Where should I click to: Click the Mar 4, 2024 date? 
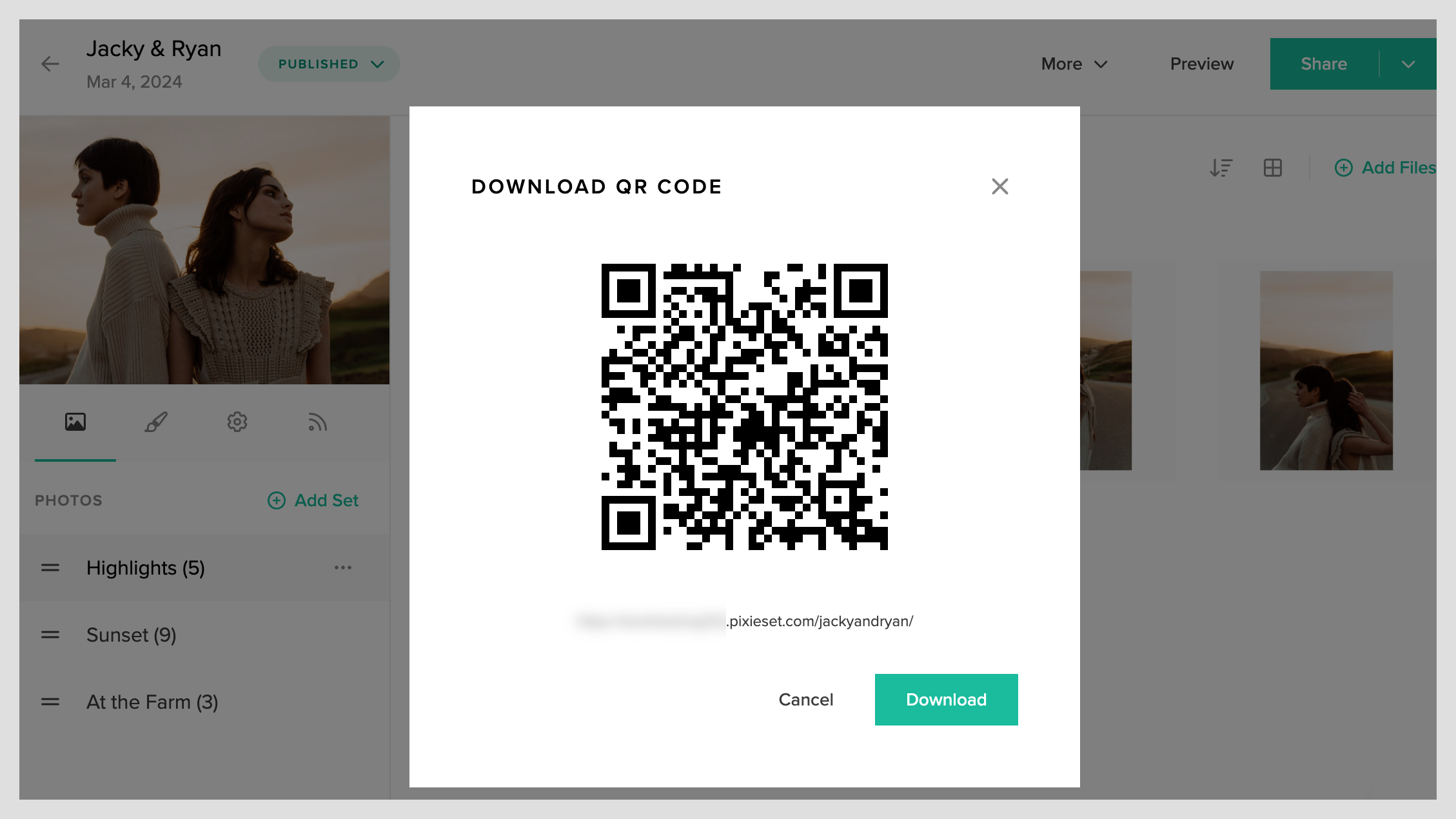pos(134,82)
